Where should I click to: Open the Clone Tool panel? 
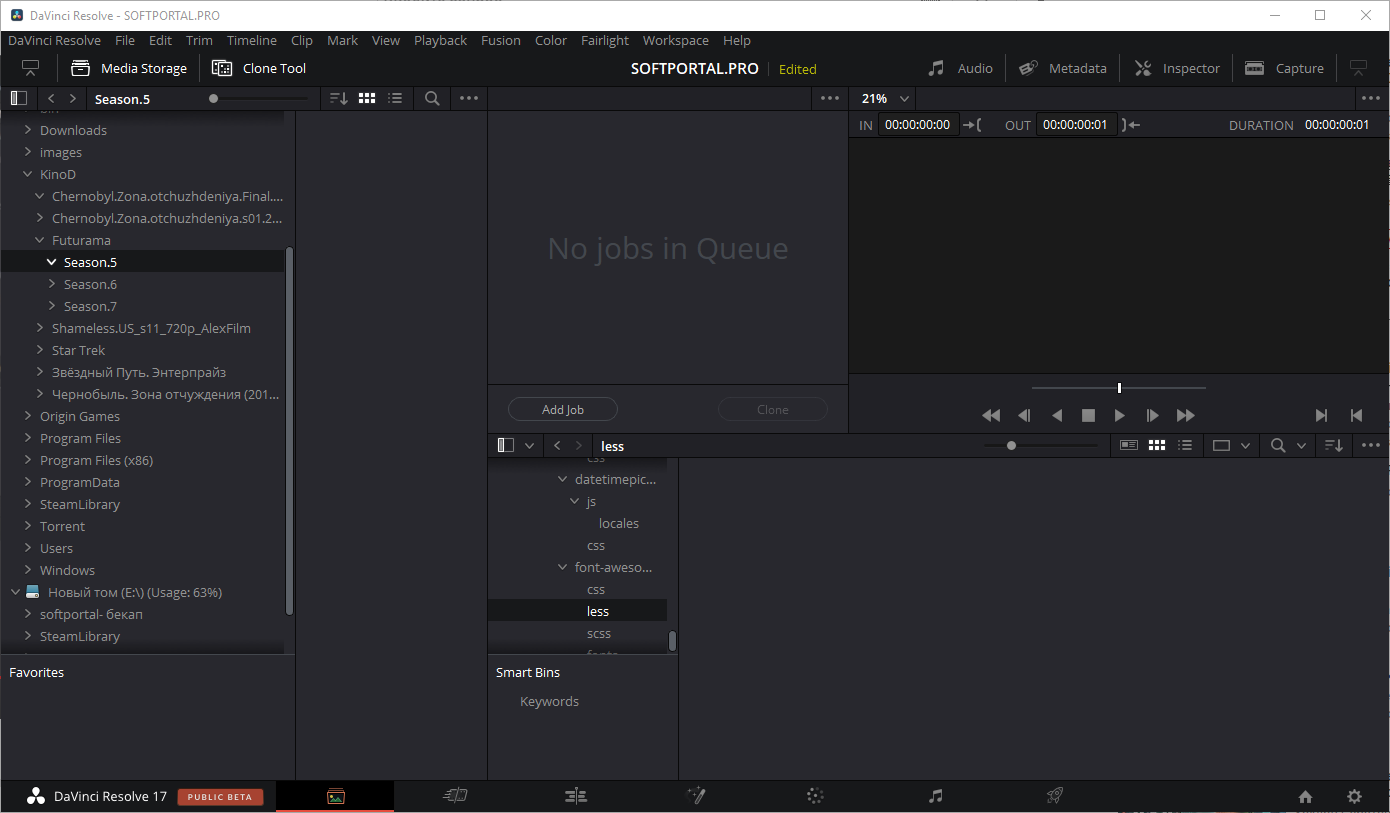point(259,69)
